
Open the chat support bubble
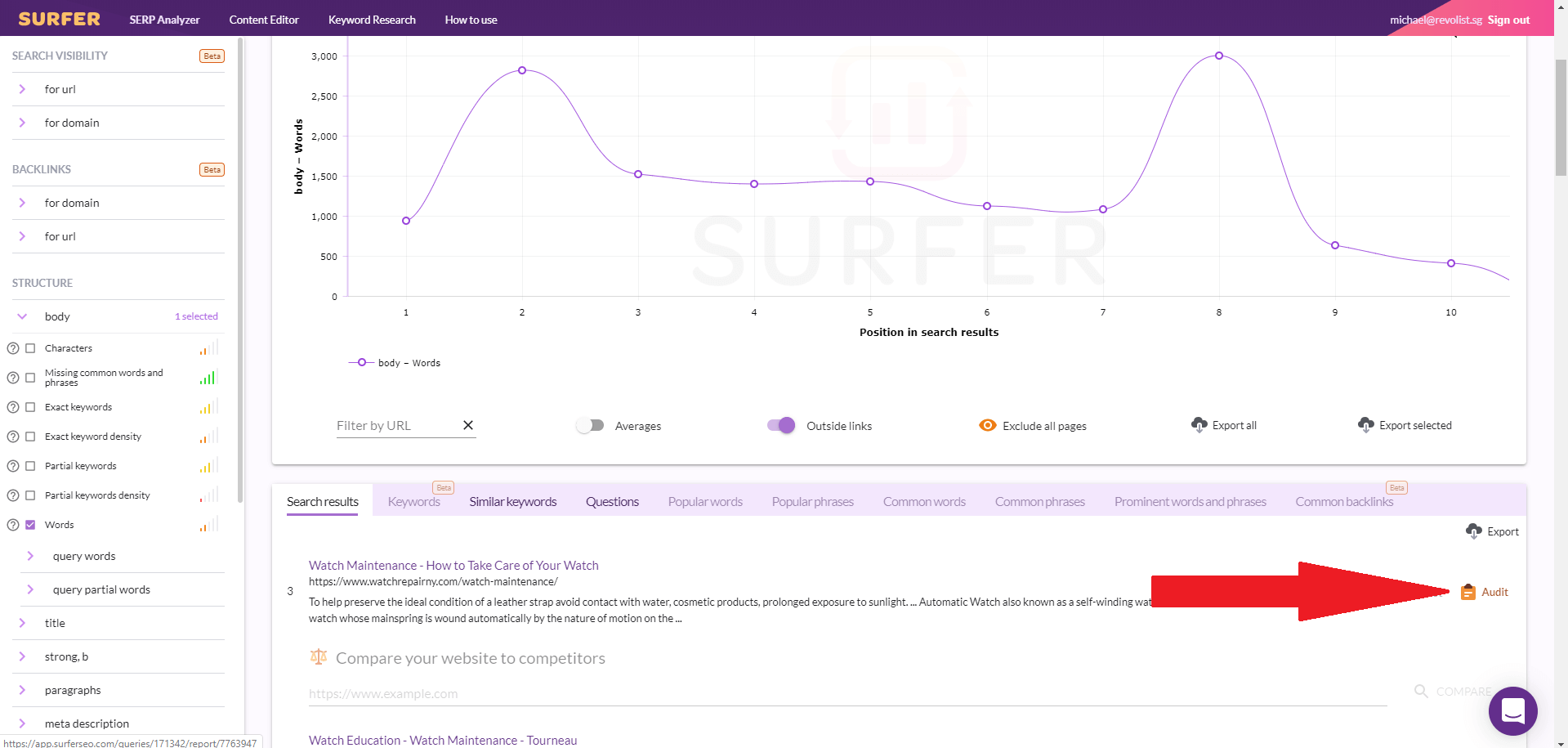coord(1512,710)
